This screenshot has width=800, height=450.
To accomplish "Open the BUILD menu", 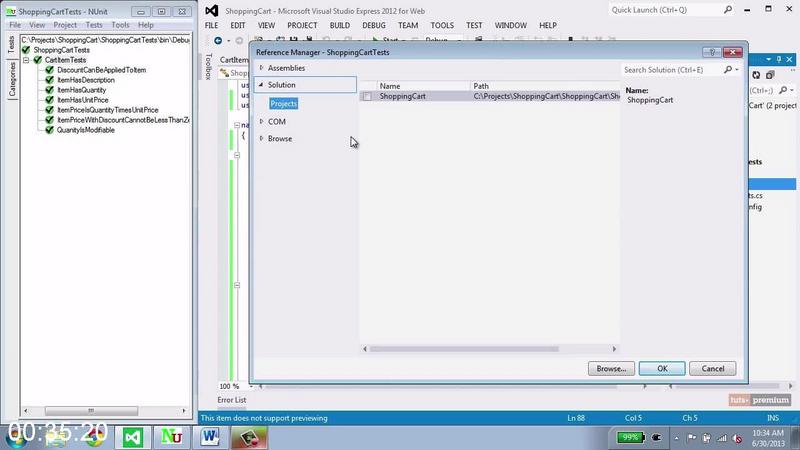I will pos(340,25).
